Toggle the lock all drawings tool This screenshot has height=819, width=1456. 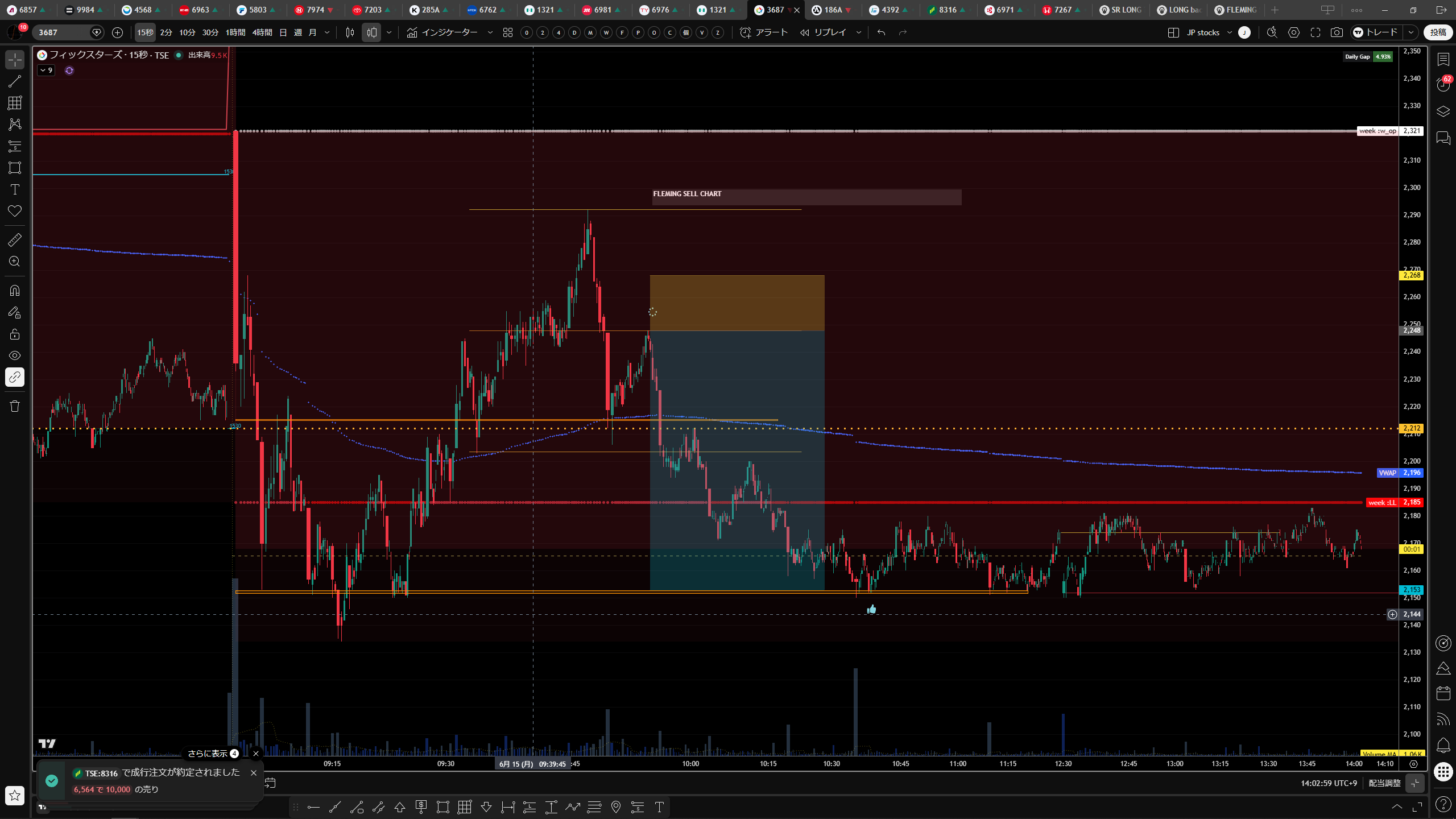[15, 334]
